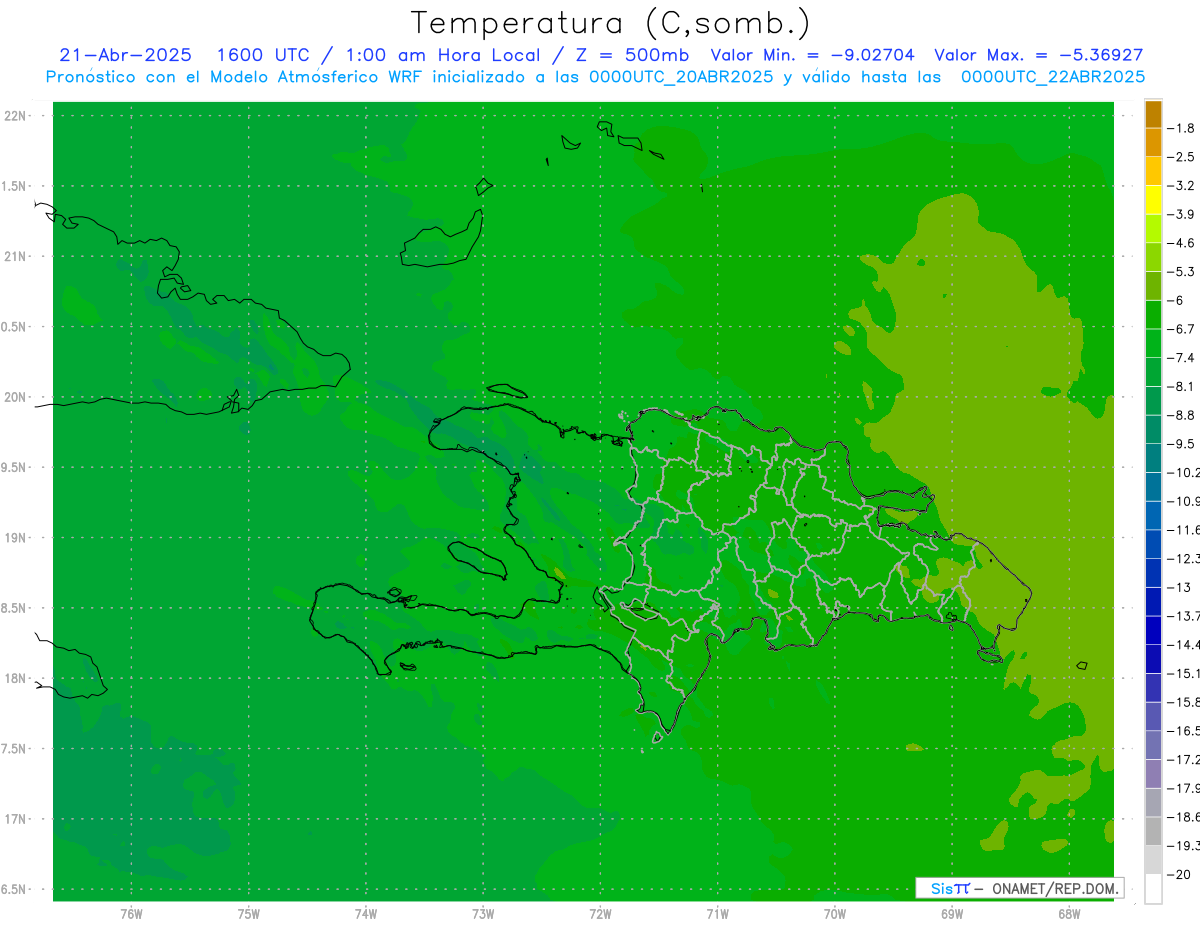Click legend value '-1.8'
This screenshot has width=1200, height=927.
pyautogui.click(x=1182, y=128)
